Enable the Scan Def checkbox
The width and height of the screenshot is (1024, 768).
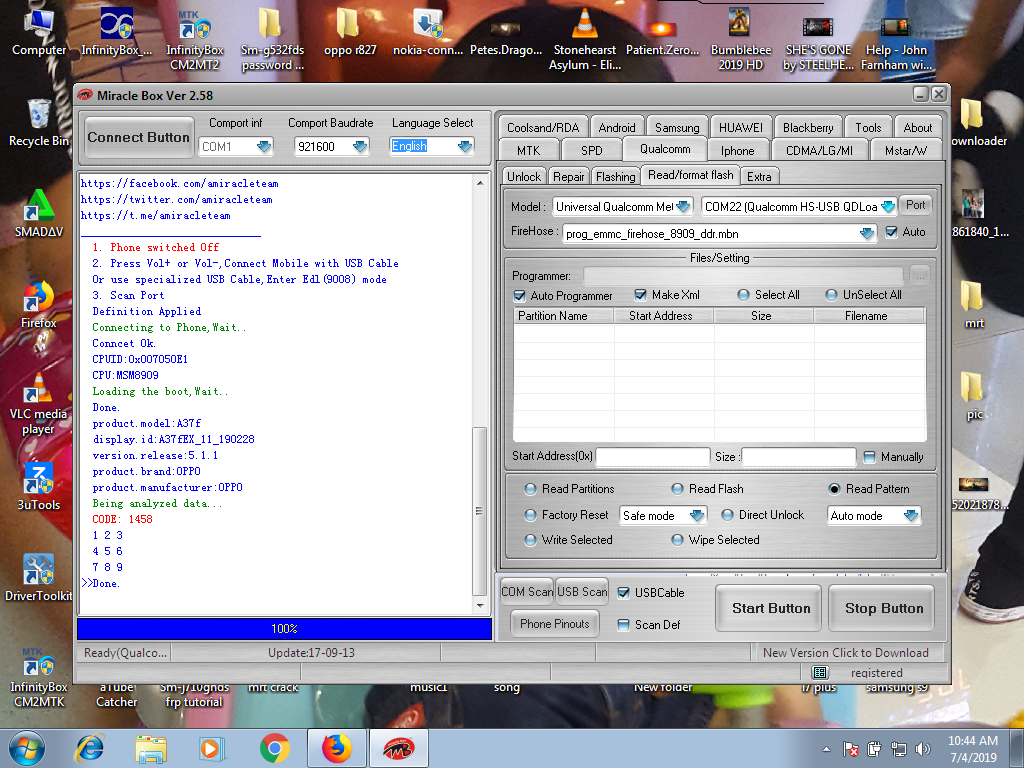624,625
